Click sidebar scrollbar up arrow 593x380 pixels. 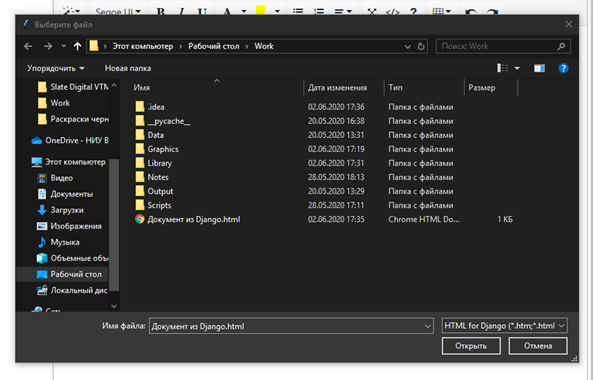(x=114, y=86)
